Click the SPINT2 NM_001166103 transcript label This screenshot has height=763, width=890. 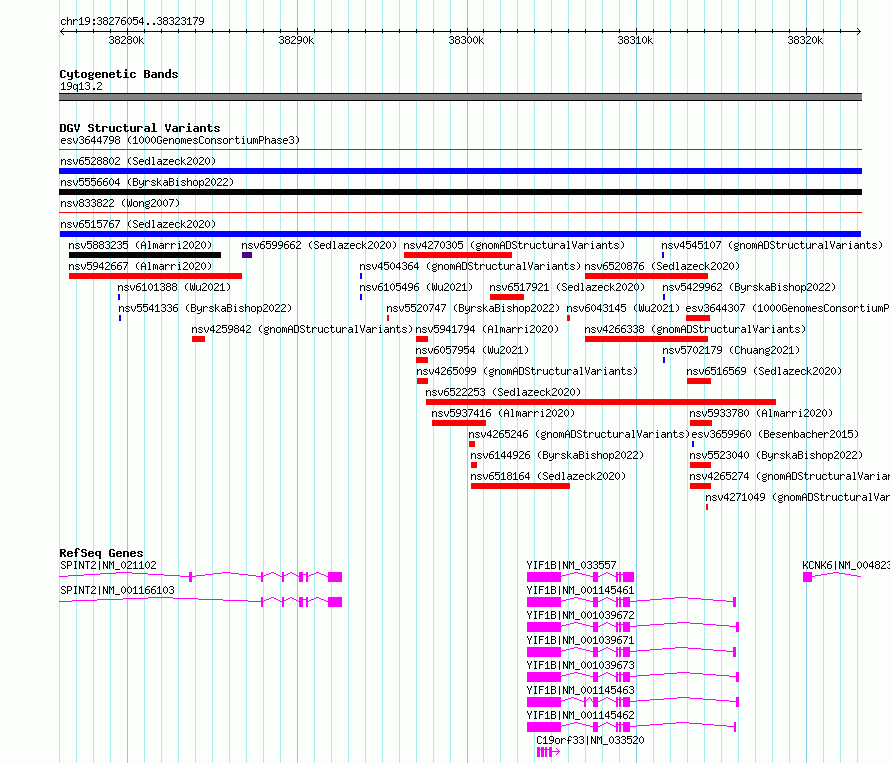coord(117,590)
